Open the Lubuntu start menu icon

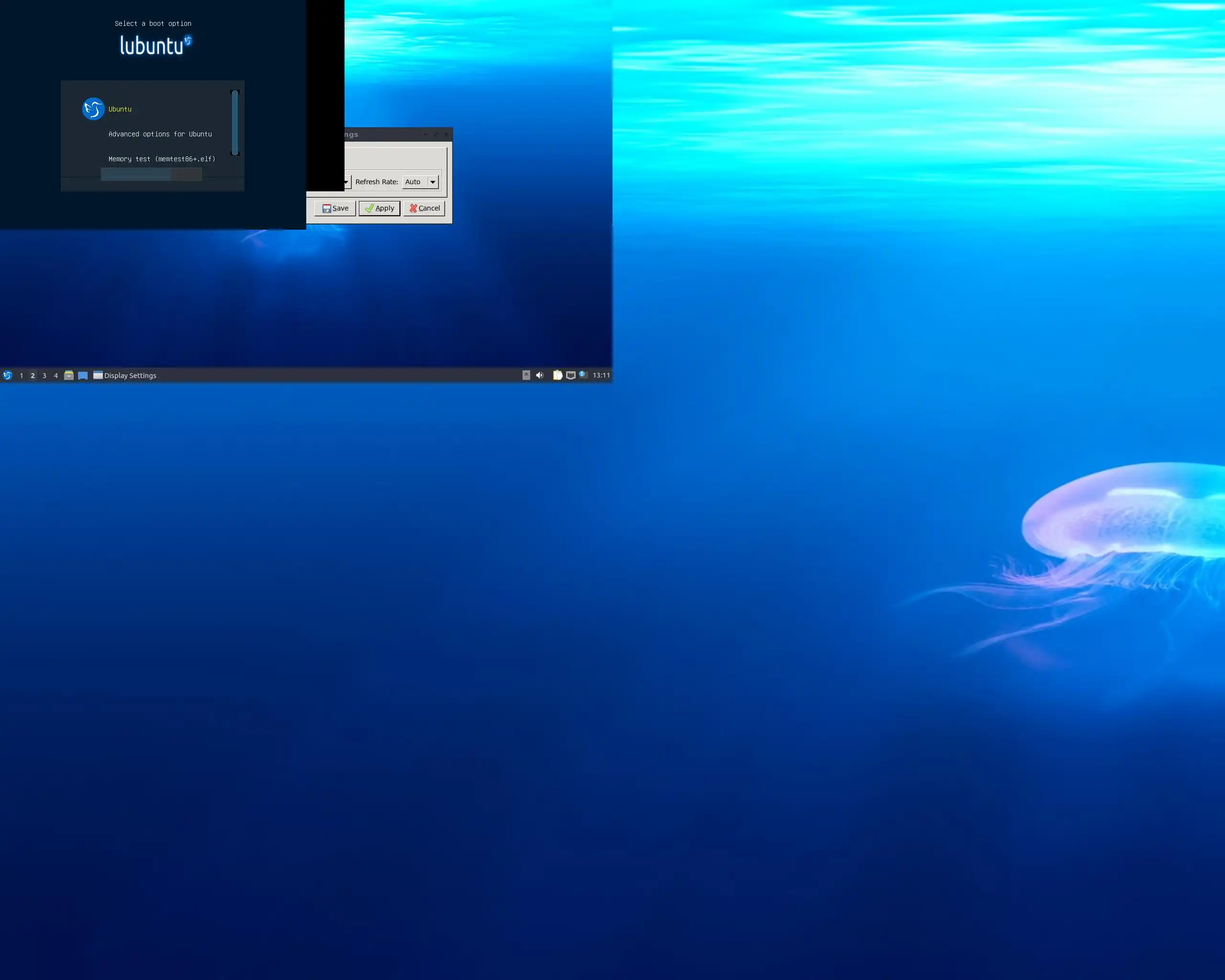pos(7,376)
